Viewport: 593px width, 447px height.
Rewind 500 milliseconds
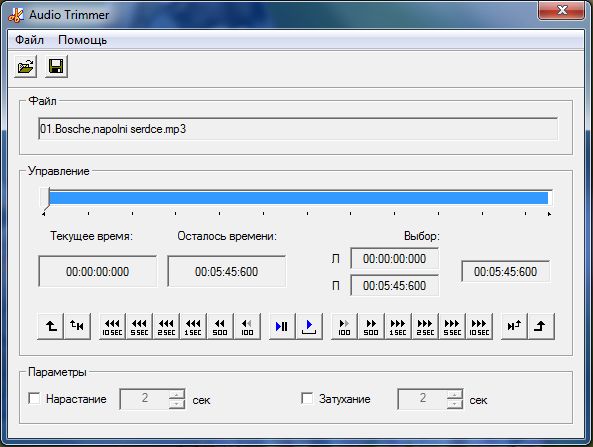(220, 326)
